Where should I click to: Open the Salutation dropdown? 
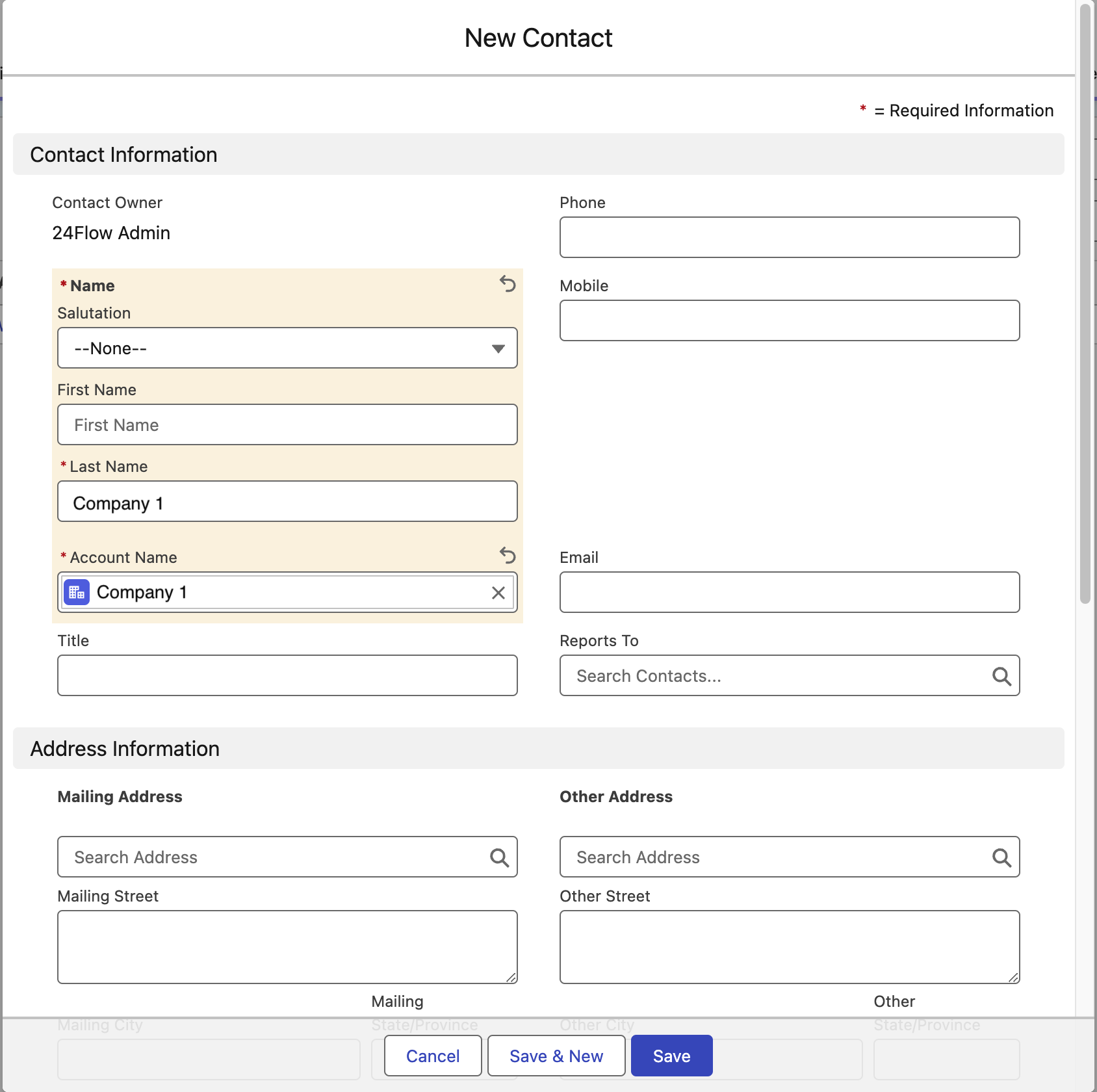coord(287,348)
